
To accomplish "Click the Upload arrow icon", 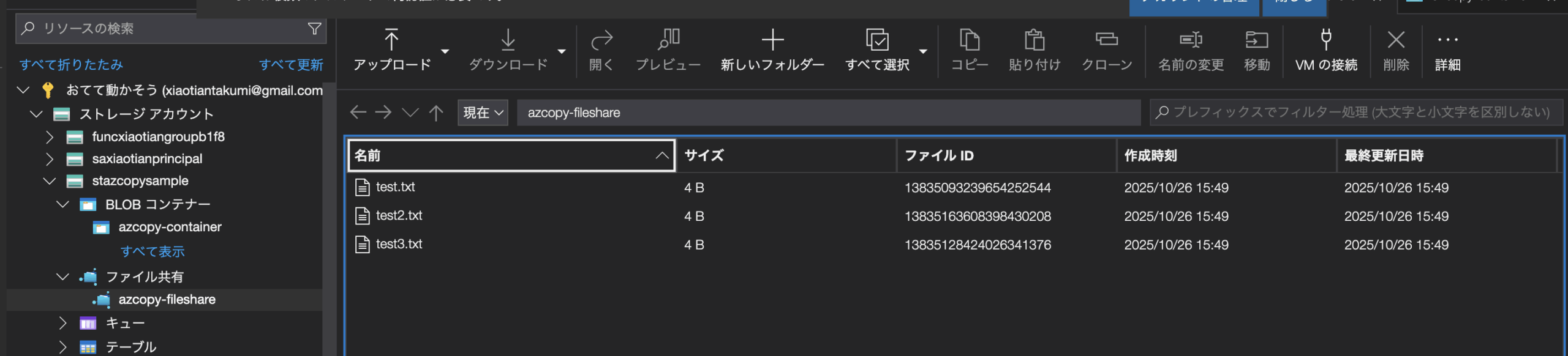I will (x=391, y=40).
